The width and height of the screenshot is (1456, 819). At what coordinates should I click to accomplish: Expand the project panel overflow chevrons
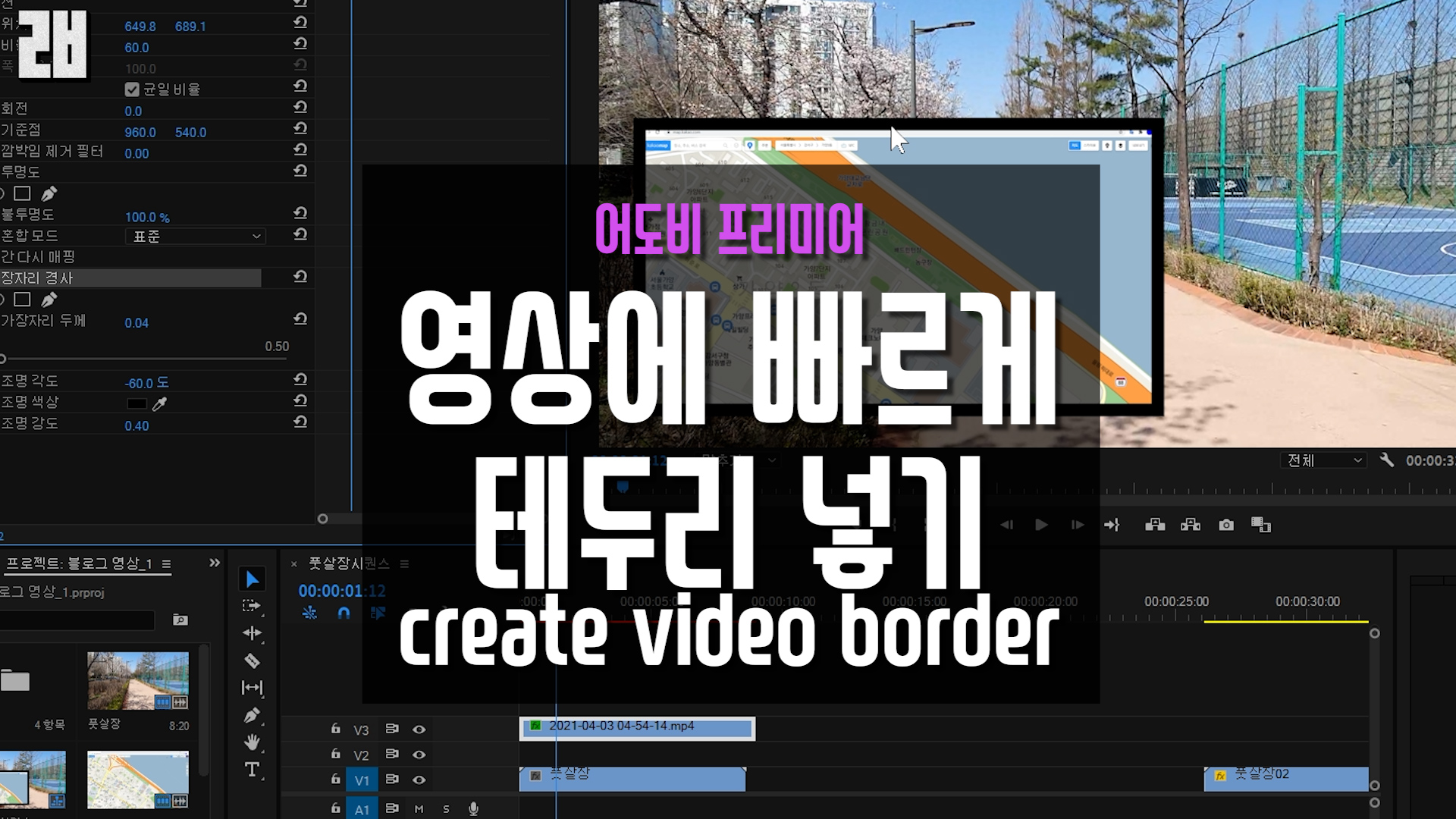(215, 563)
